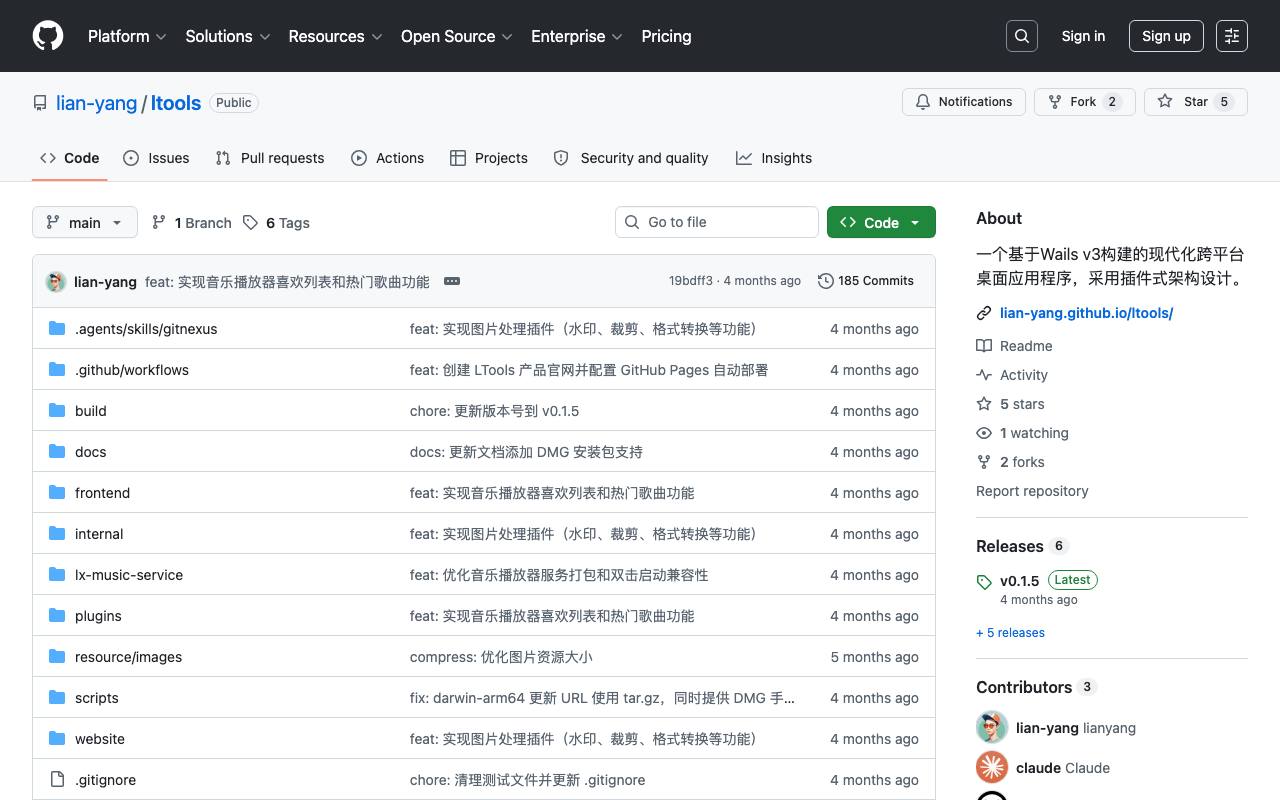Switch to the Actions tab
The width and height of the screenshot is (1280, 800).
[388, 158]
